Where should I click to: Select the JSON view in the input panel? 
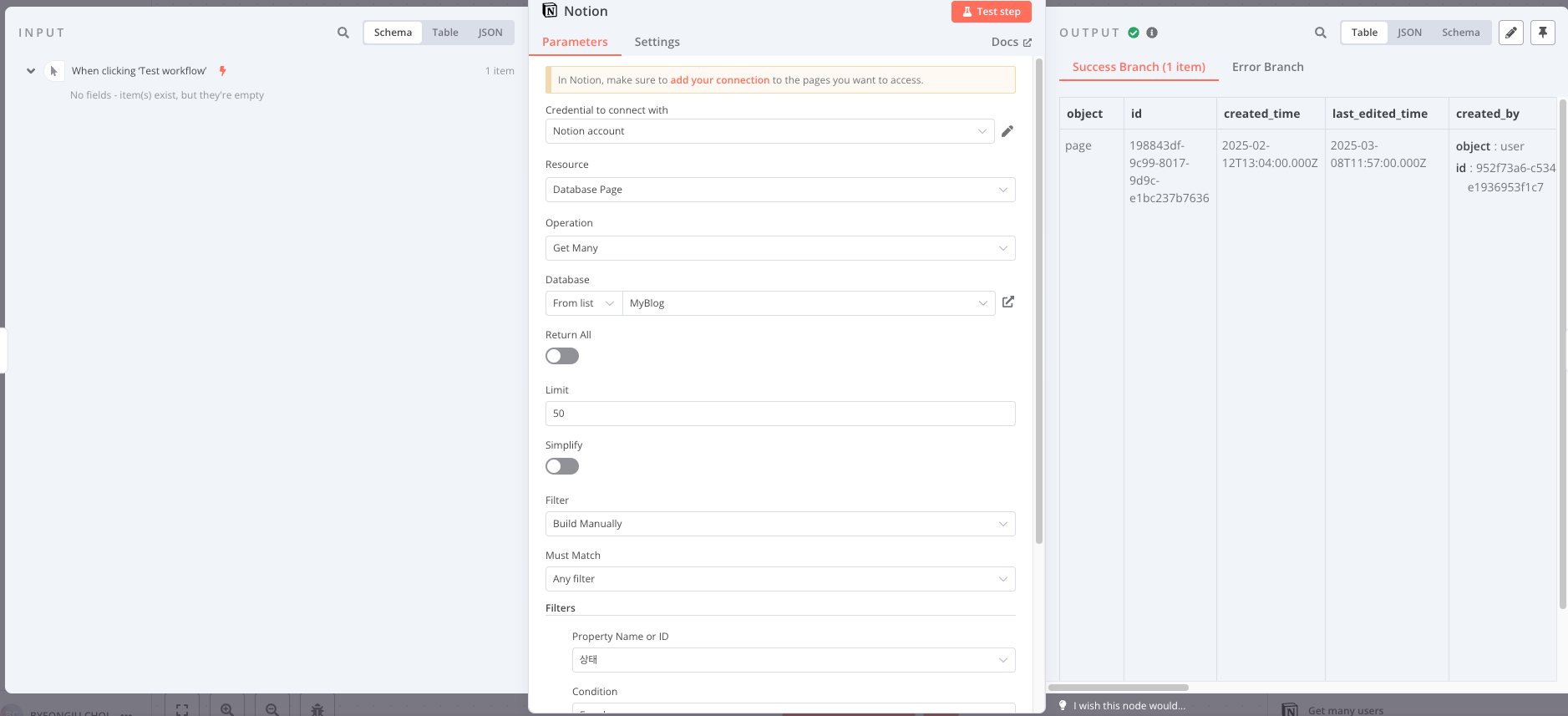tap(490, 33)
